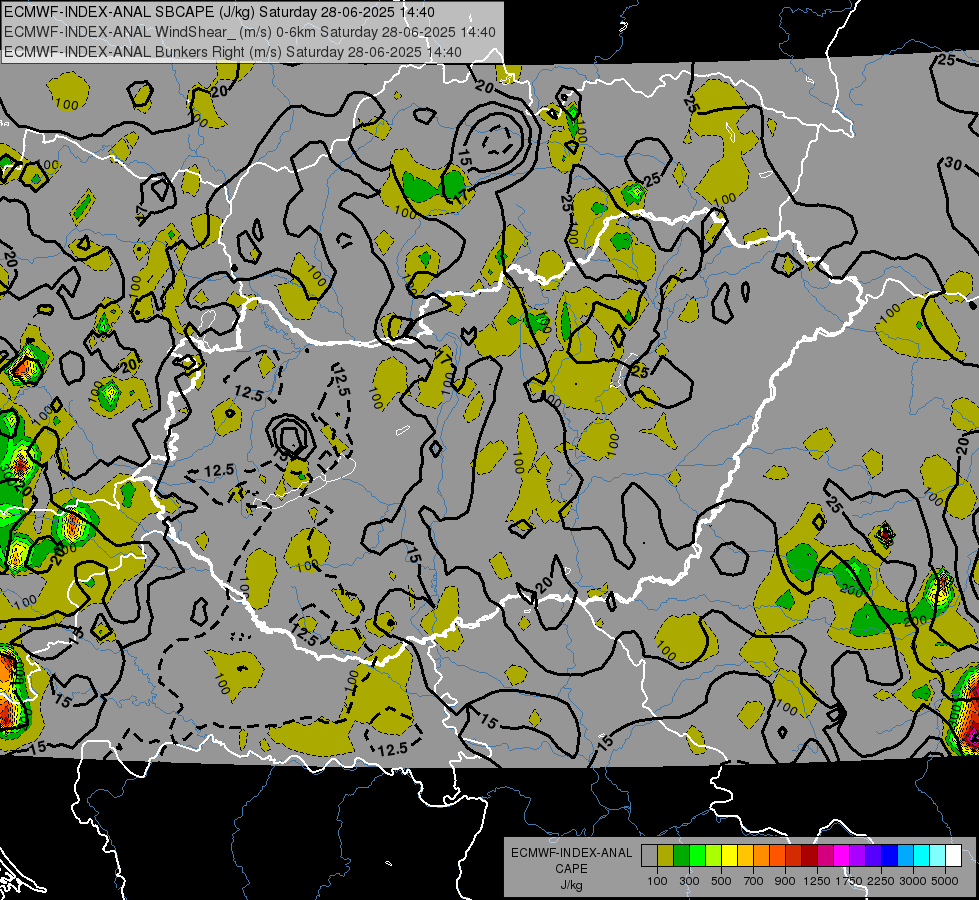Click the legend's 300 tick label
The width and height of the screenshot is (979, 900).
(689, 881)
